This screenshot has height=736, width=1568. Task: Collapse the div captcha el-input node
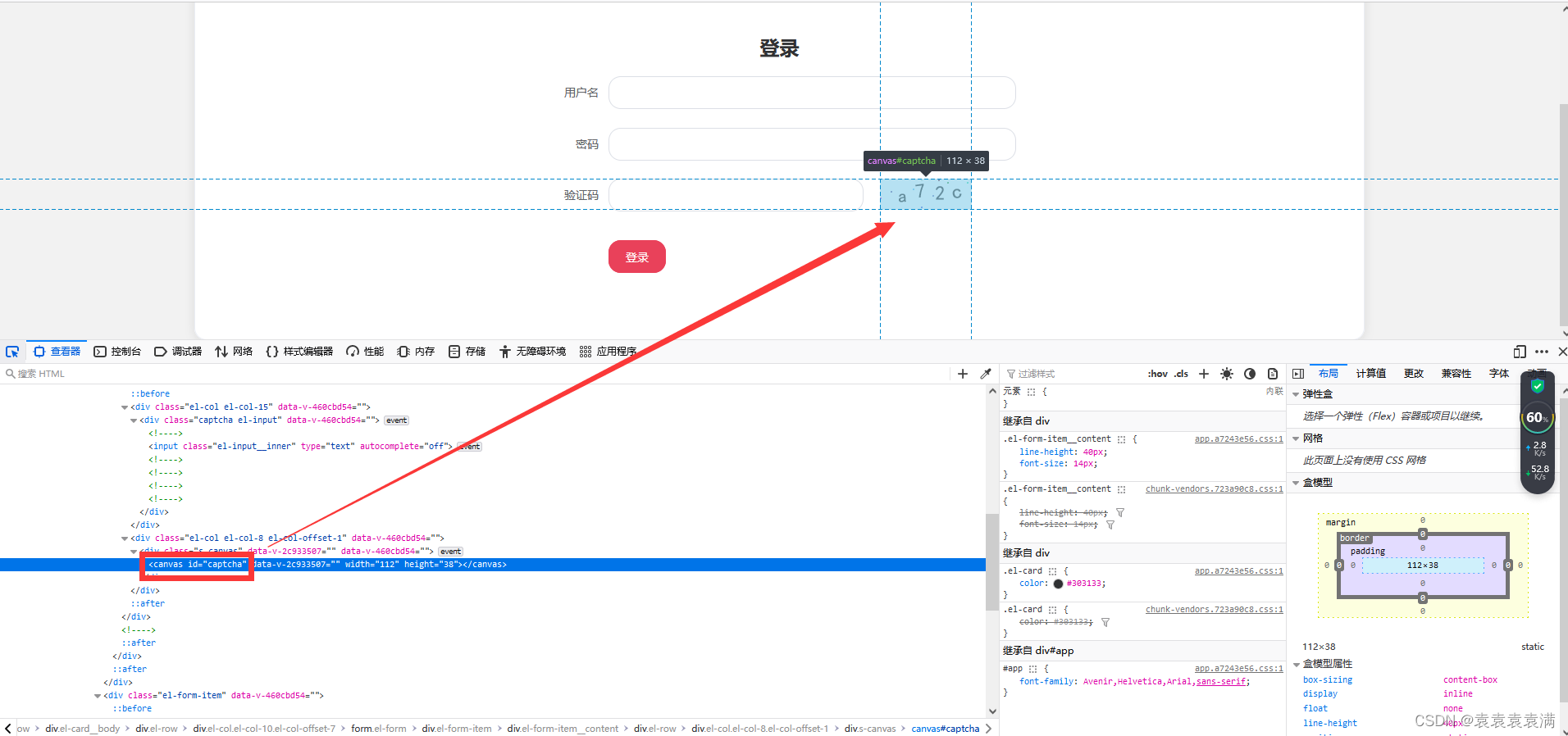tap(134, 420)
